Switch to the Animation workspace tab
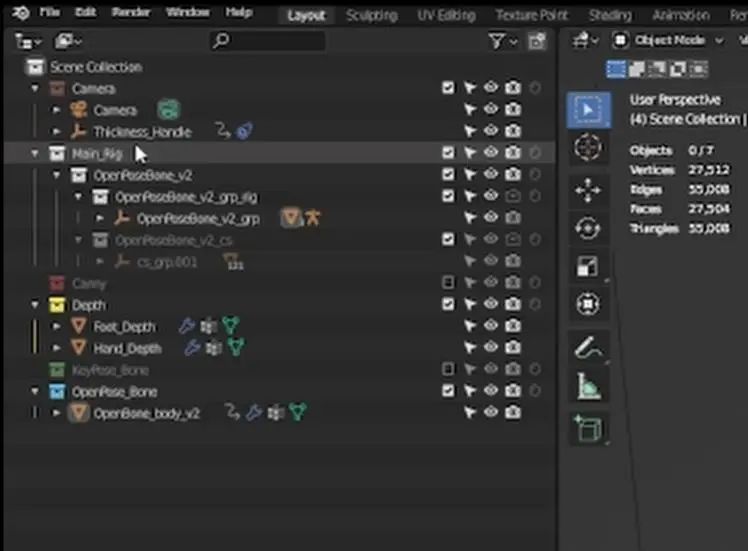748x551 pixels. click(681, 15)
